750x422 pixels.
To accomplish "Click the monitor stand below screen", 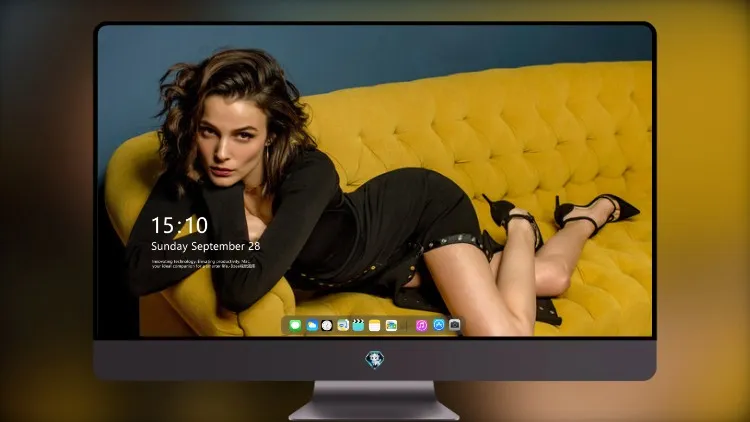I will point(374,401).
